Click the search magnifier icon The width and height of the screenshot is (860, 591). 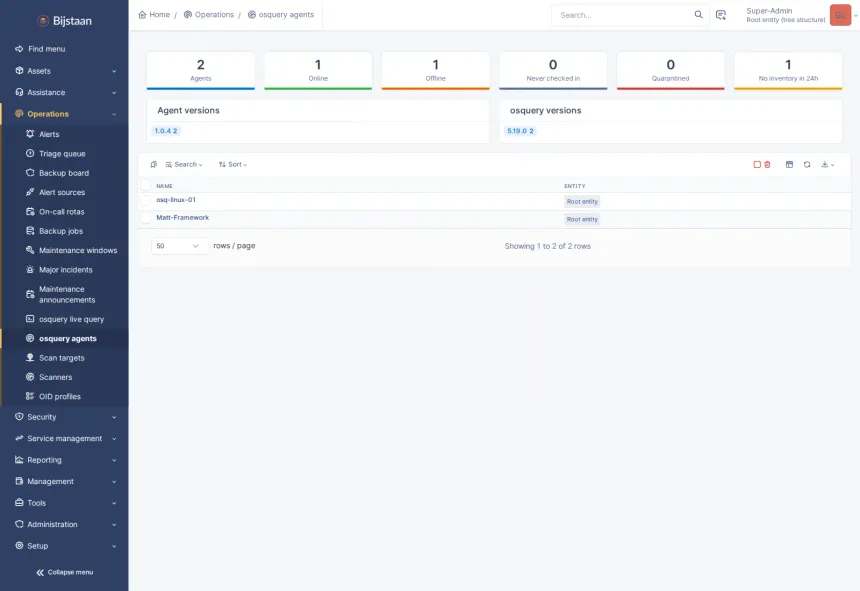coord(698,15)
